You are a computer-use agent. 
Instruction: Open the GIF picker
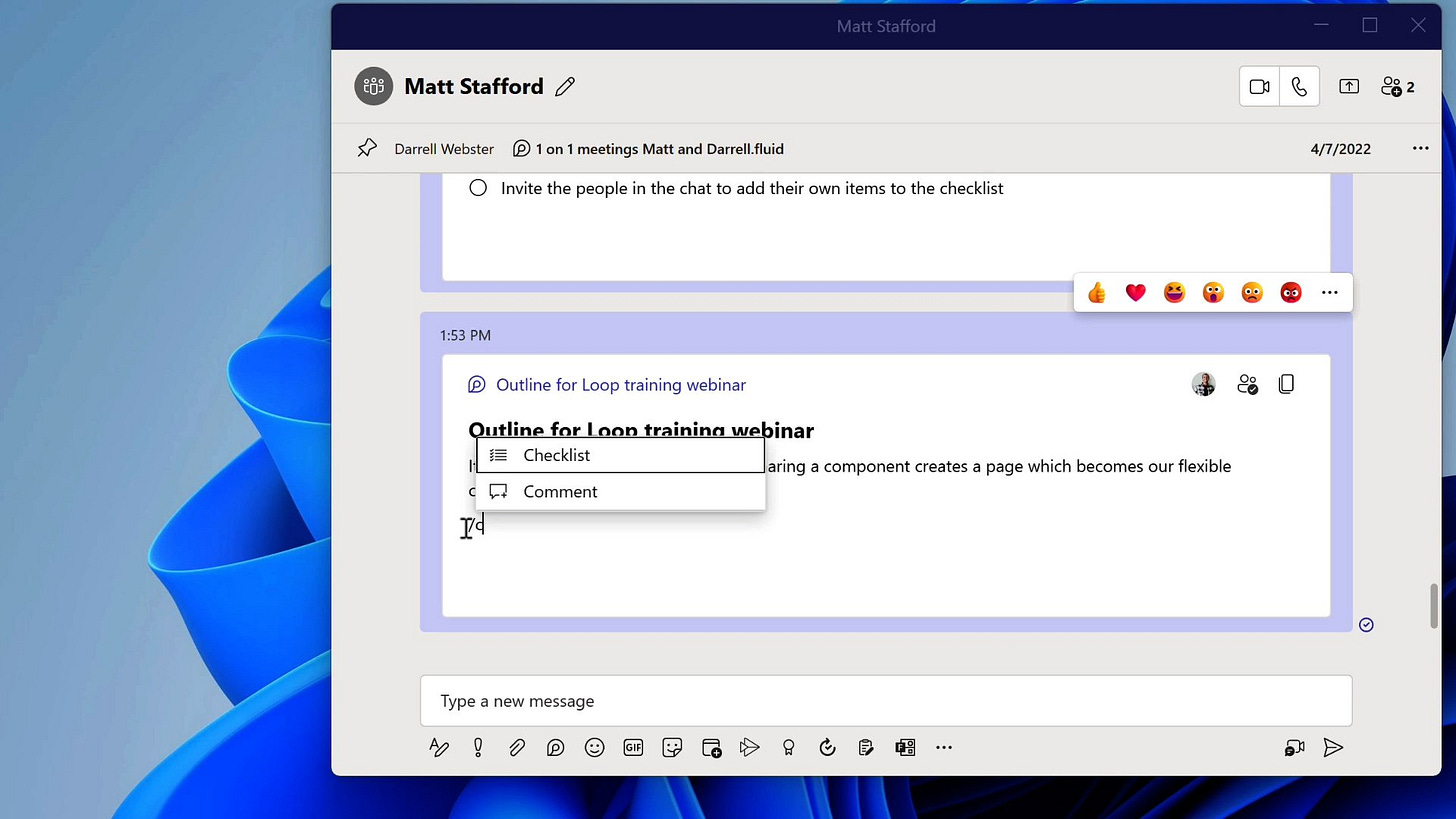click(633, 747)
